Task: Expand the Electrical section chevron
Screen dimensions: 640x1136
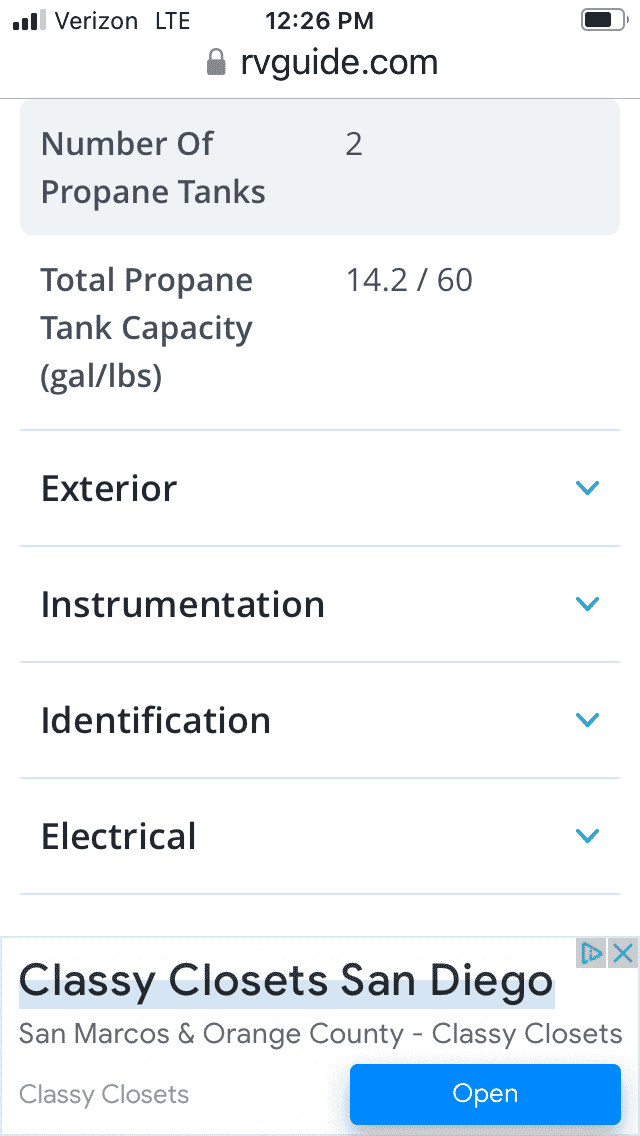Action: point(587,835)
